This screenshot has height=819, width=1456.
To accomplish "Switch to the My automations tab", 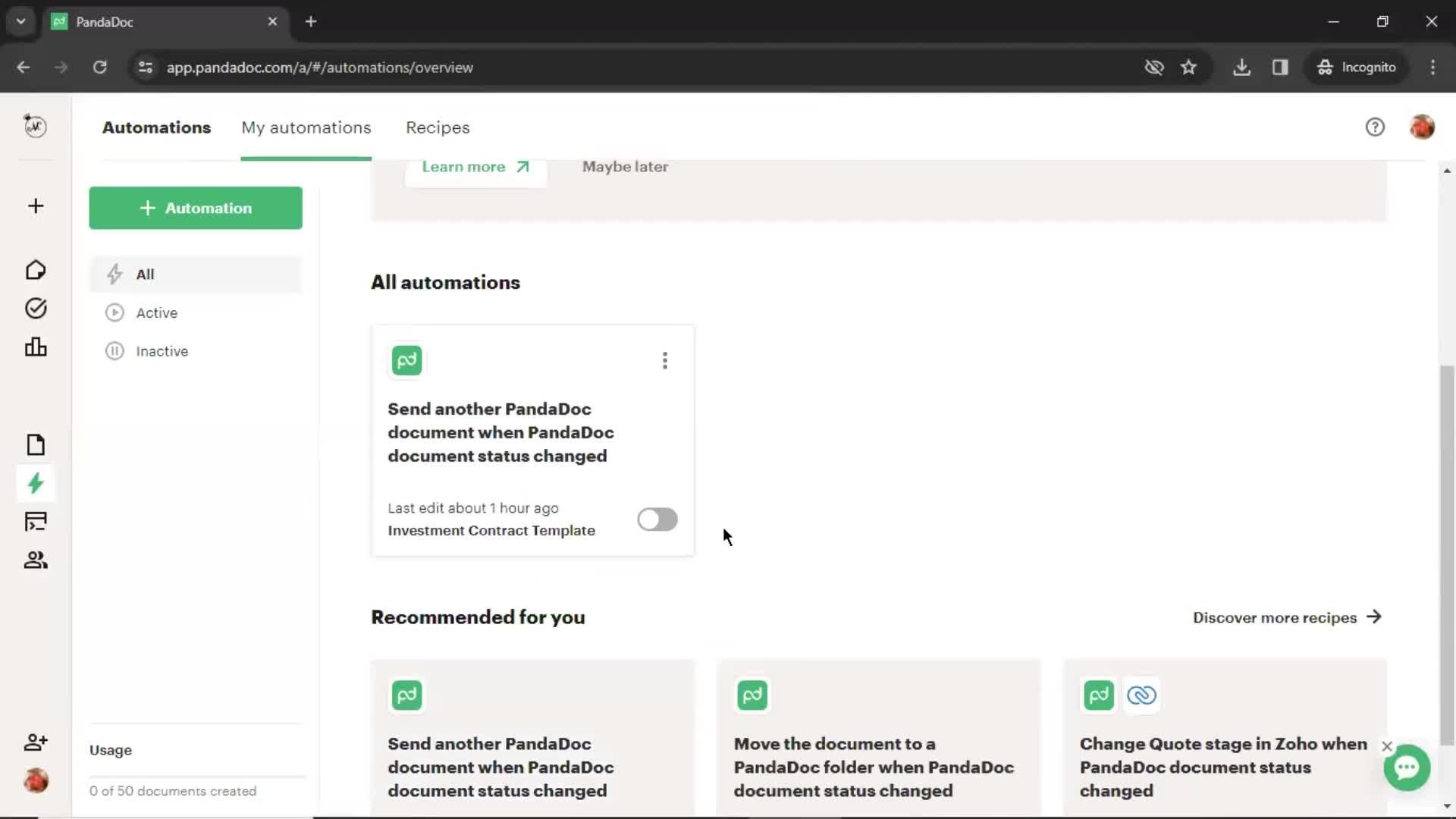I will pyautogui.click(x=306, y=127).
